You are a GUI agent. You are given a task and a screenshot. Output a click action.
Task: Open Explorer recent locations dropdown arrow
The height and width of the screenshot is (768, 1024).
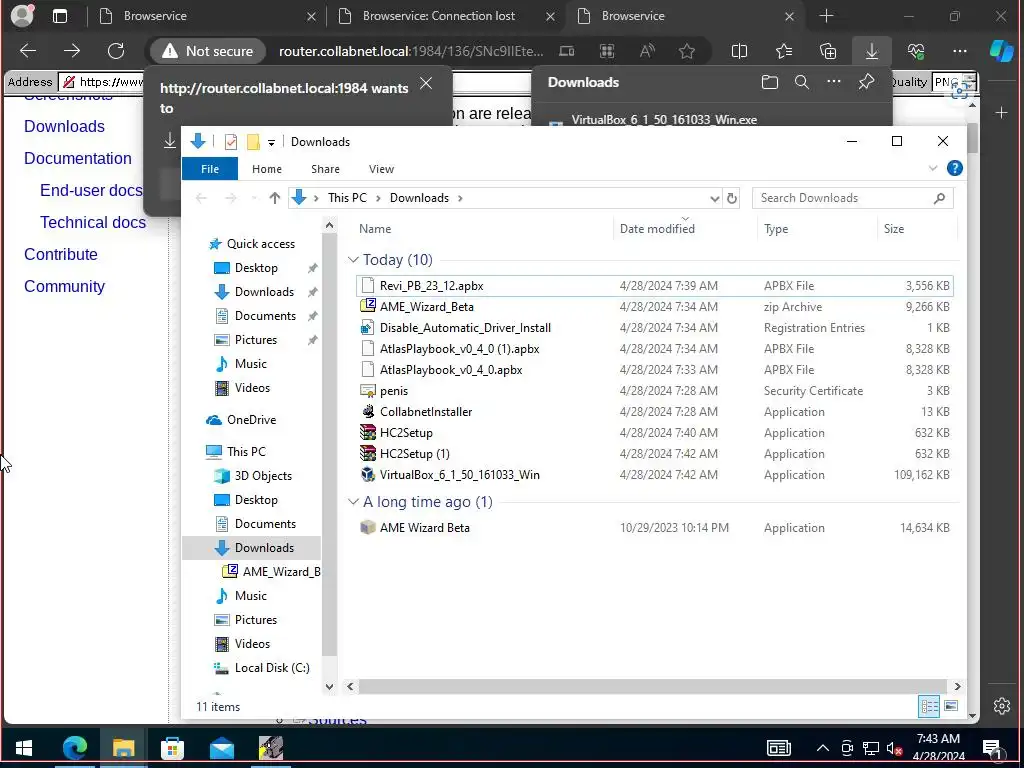pos(254,198)
